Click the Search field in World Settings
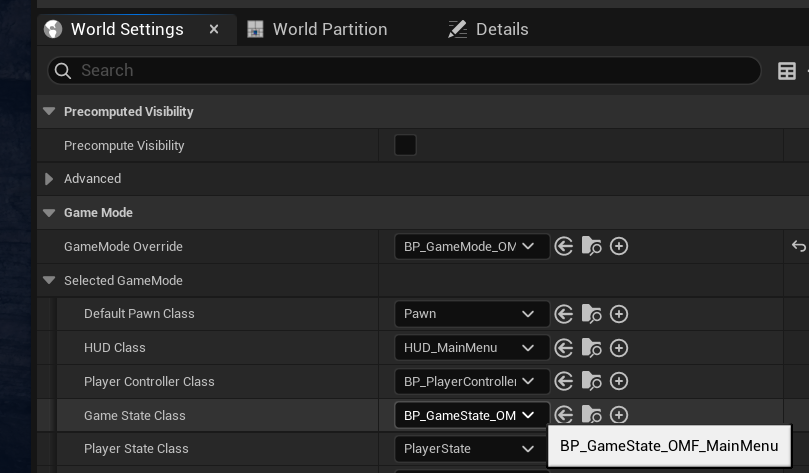Screen dimensions: 809x473 pyautogui.click(x=404, y=71)
